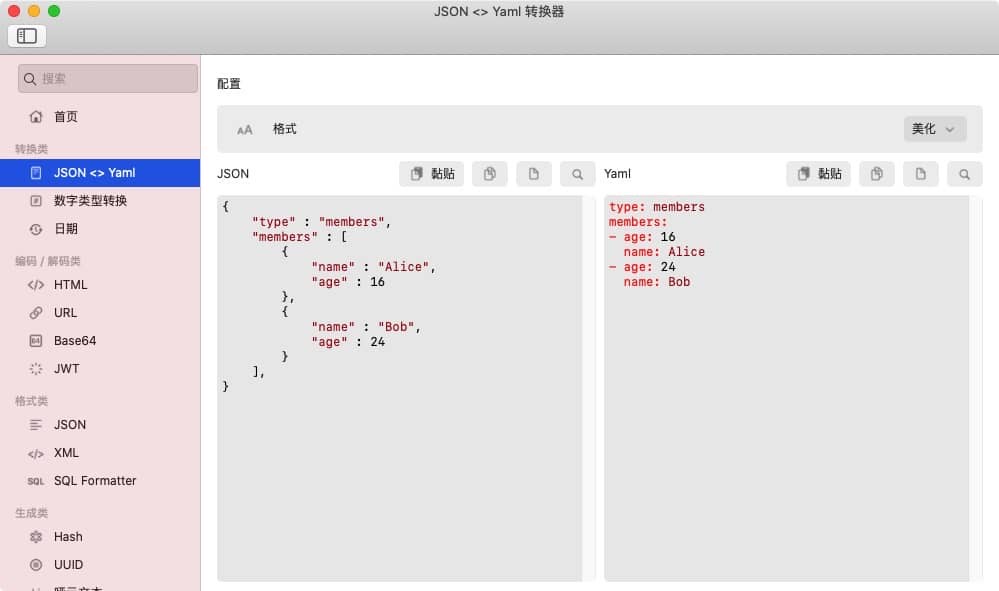Open the HTML encoder tool
Screen dimensions: 999x591
click(100, 285)
